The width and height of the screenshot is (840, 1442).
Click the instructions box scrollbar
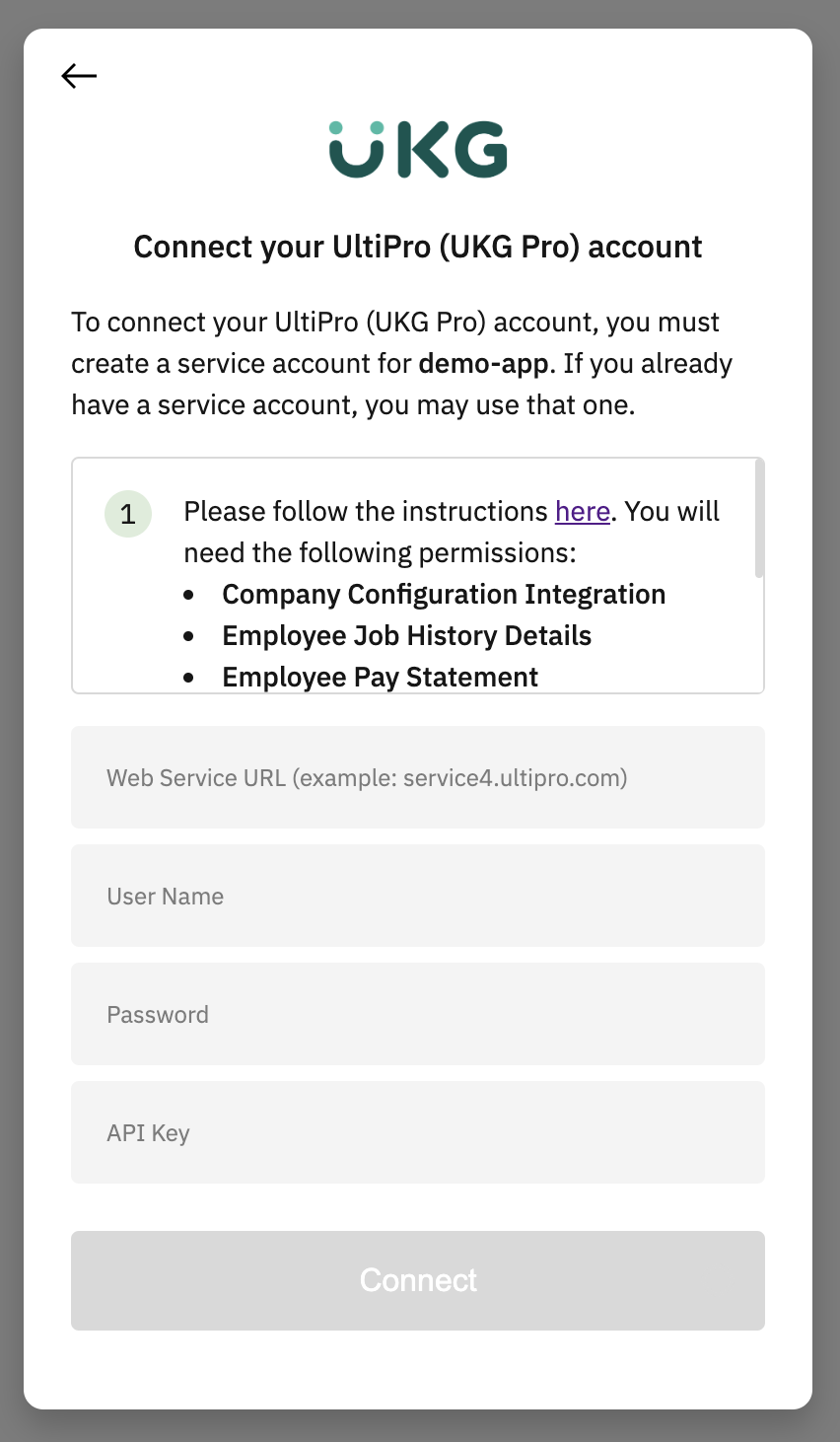[758, 519]
